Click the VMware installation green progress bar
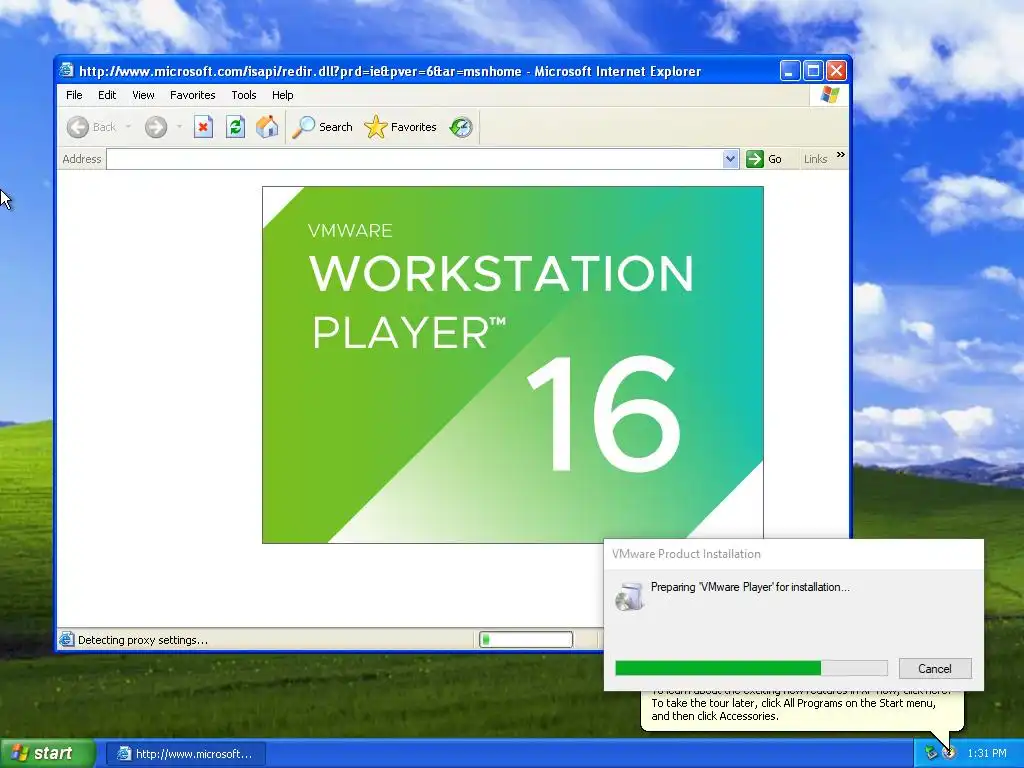1024x768 pixels. coord(751,668)
